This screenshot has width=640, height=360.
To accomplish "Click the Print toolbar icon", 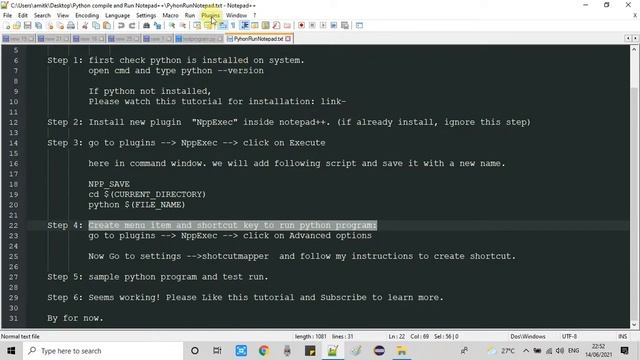I will (71, 25).
